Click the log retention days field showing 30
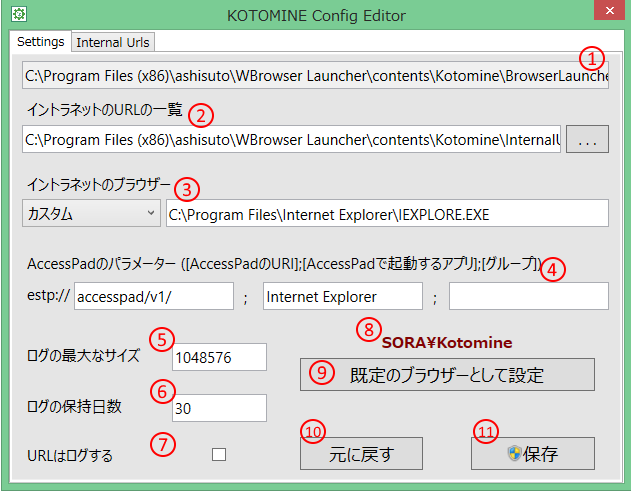Viewport: 631px width, 492px height. pyautogui.click(x=218, y=408)
